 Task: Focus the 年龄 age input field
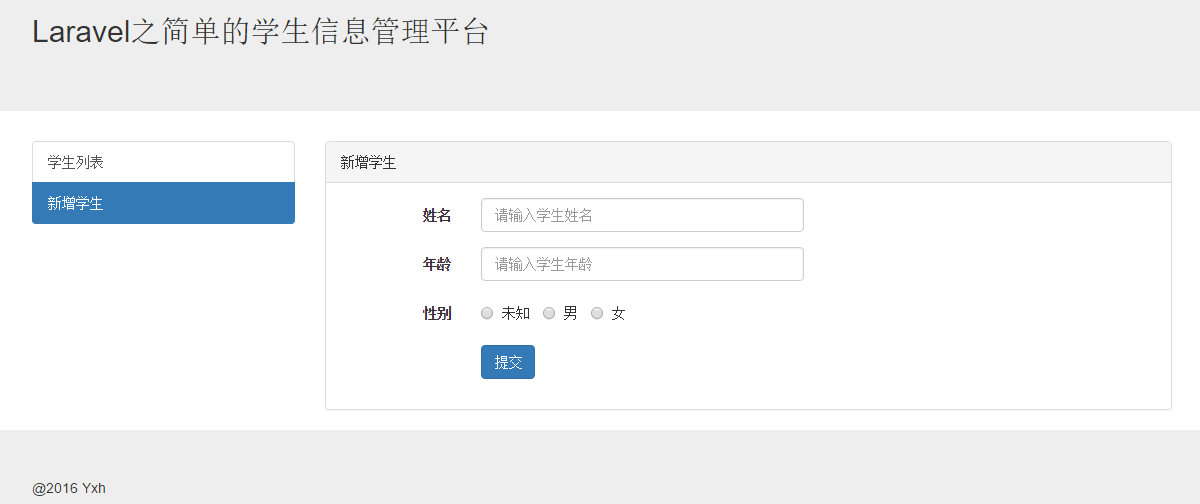tap(642, 264)
